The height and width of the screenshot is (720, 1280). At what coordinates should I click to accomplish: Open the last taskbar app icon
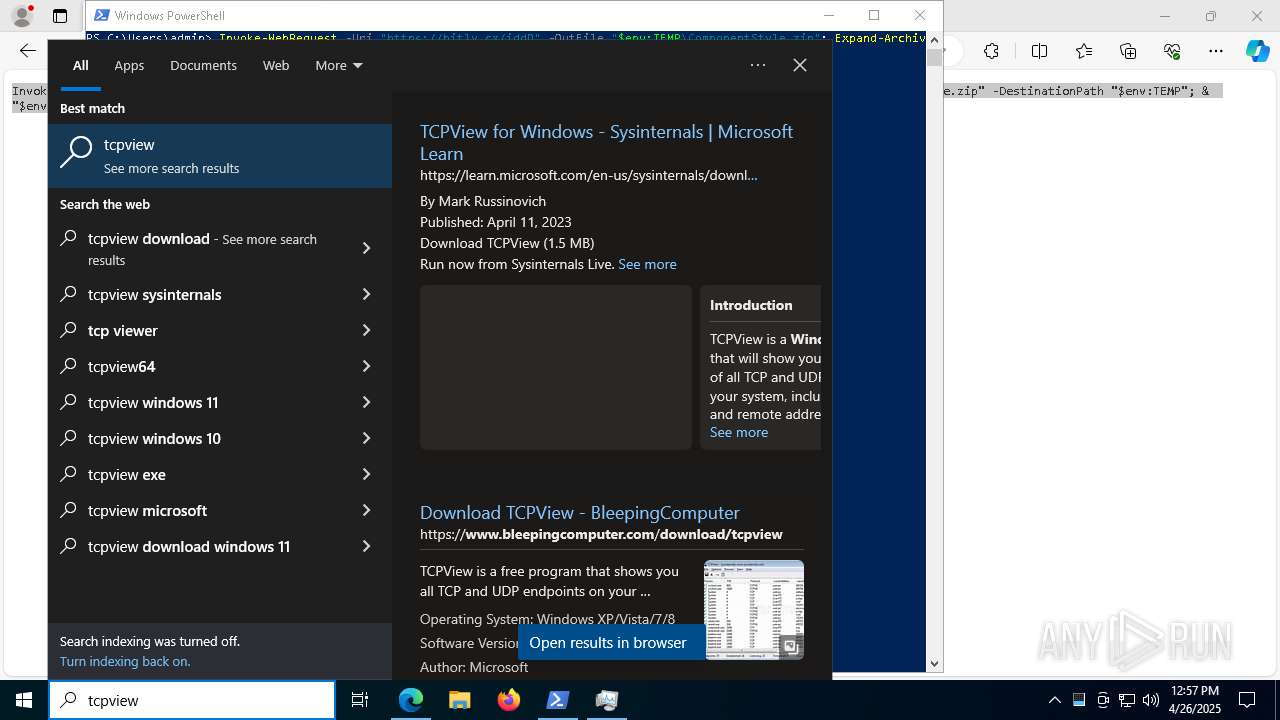607,700
